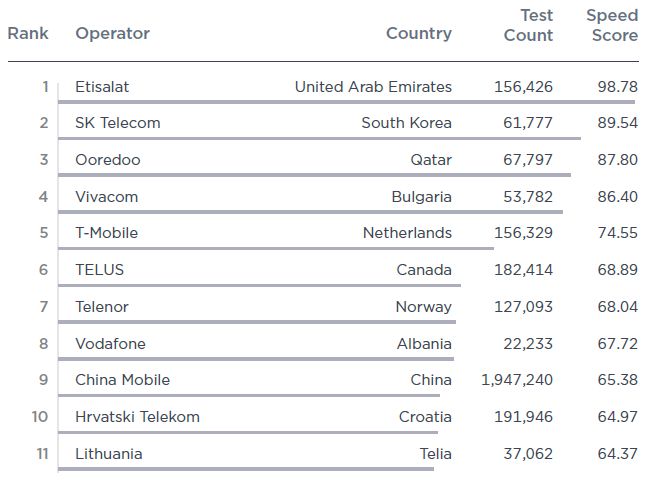Select T-Mobile in the operator column
The height and width of the screenshot is (481, 648).
click(x=106, y=233)
